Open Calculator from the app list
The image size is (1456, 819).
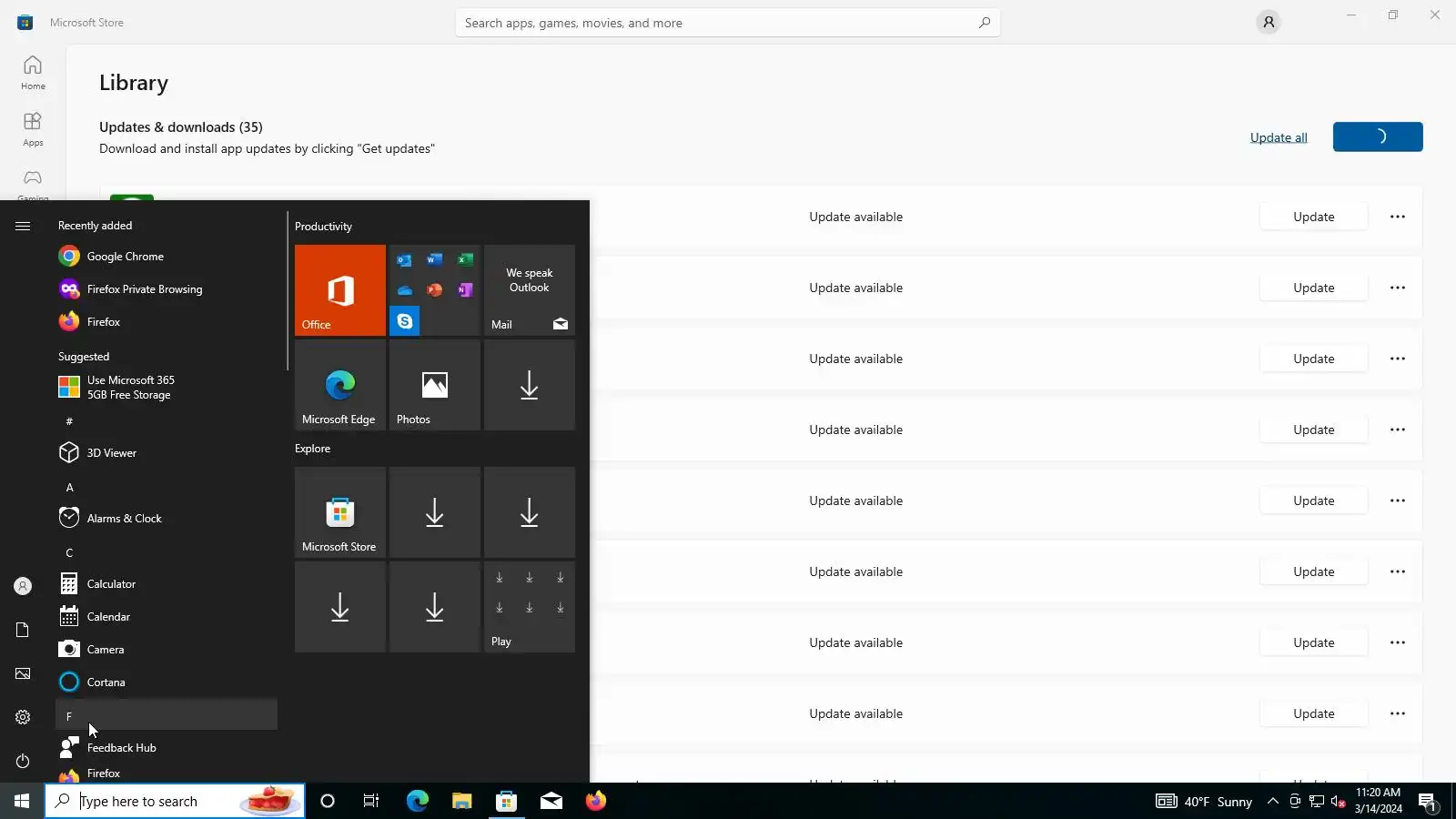pos(167,584)
